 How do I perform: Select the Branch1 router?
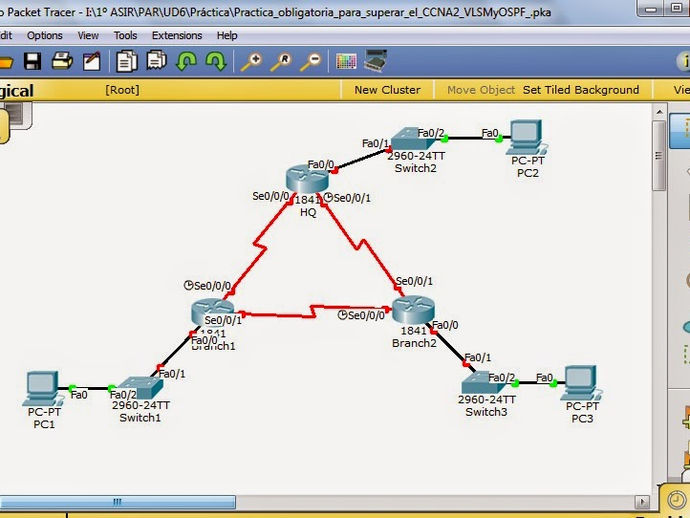(213, 311)
